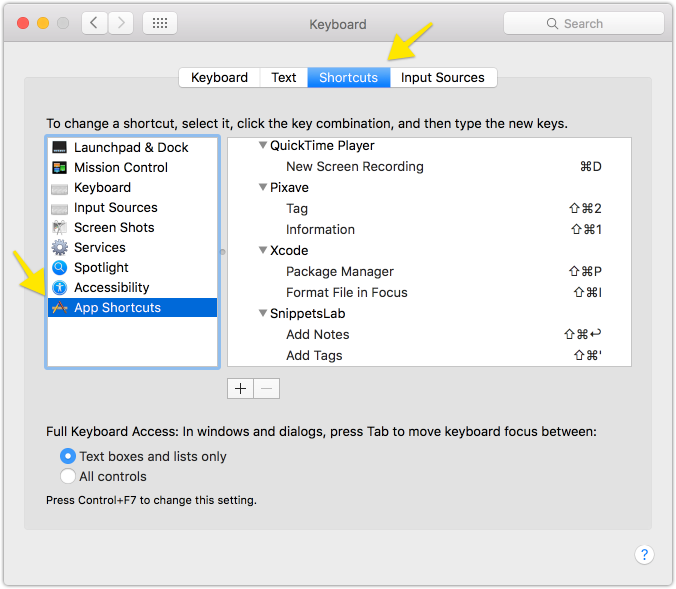Remove shortcut with the minus button
Image resolution: width=676 pixels, height=589 pixels.
click(x=267, y=388)
